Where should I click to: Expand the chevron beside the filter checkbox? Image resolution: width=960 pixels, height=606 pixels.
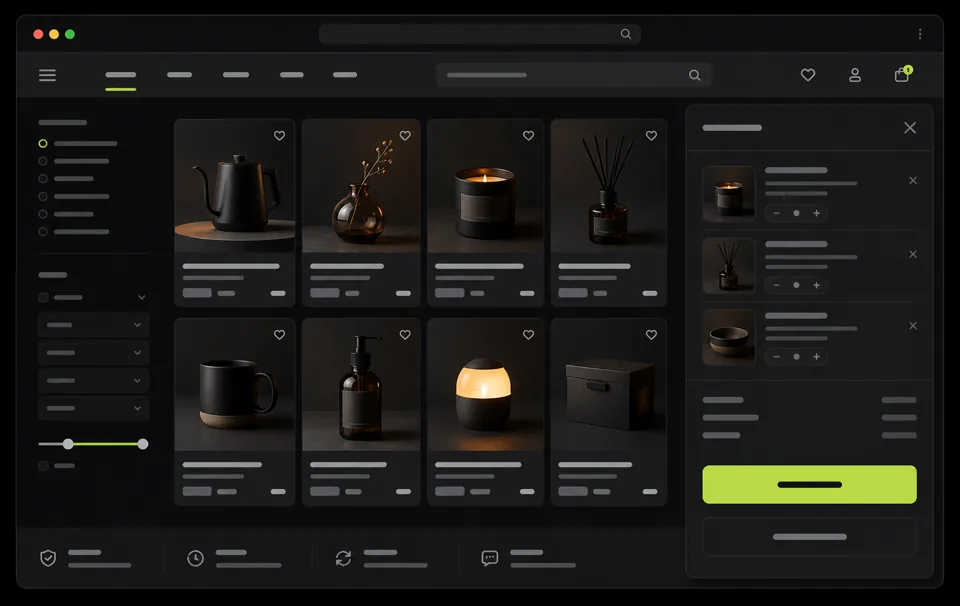(x=141, y=297)
